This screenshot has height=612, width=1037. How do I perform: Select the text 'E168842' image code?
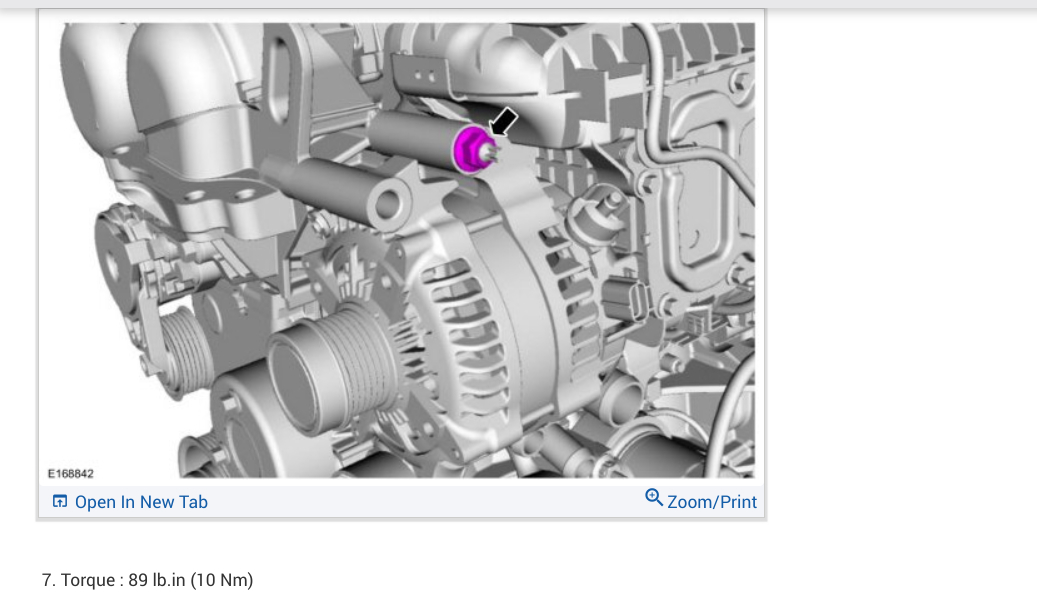click(x=71, y=474)
